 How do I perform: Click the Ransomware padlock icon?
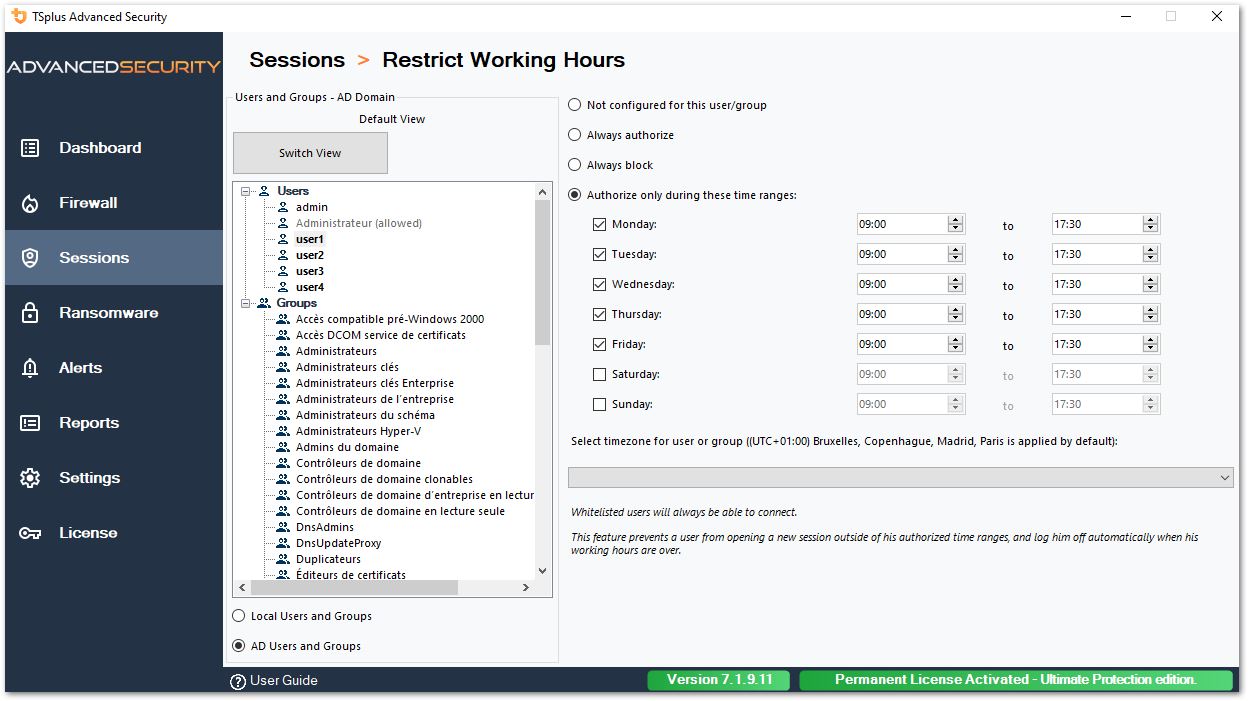(x=30, y=313)
